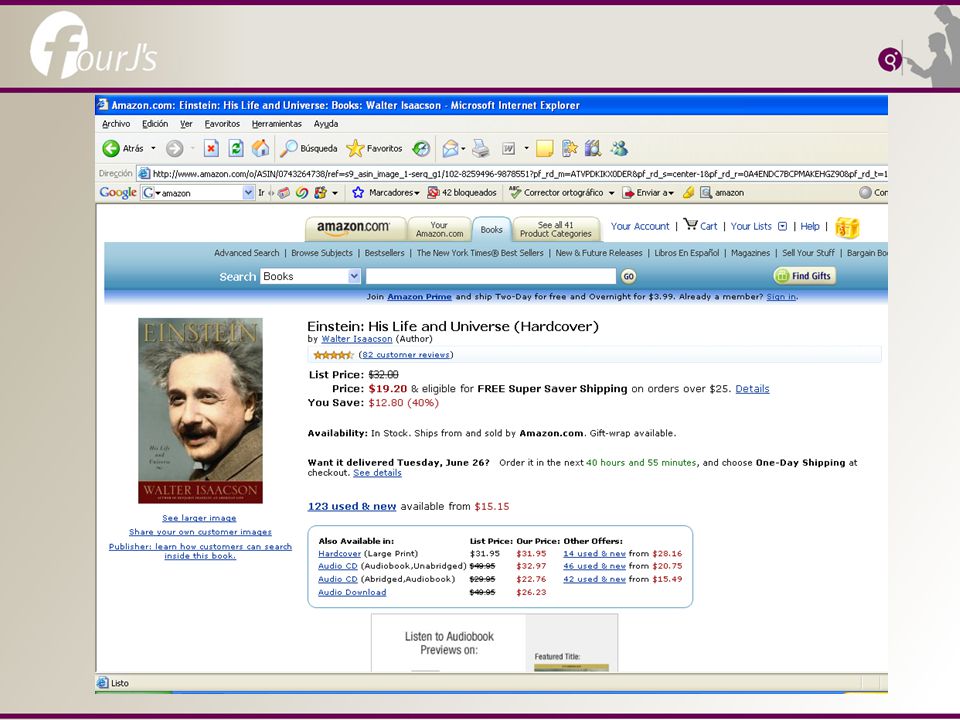The image size is (960, 720).
Task: Open Messenger people icon
Action: pos(619,148)
